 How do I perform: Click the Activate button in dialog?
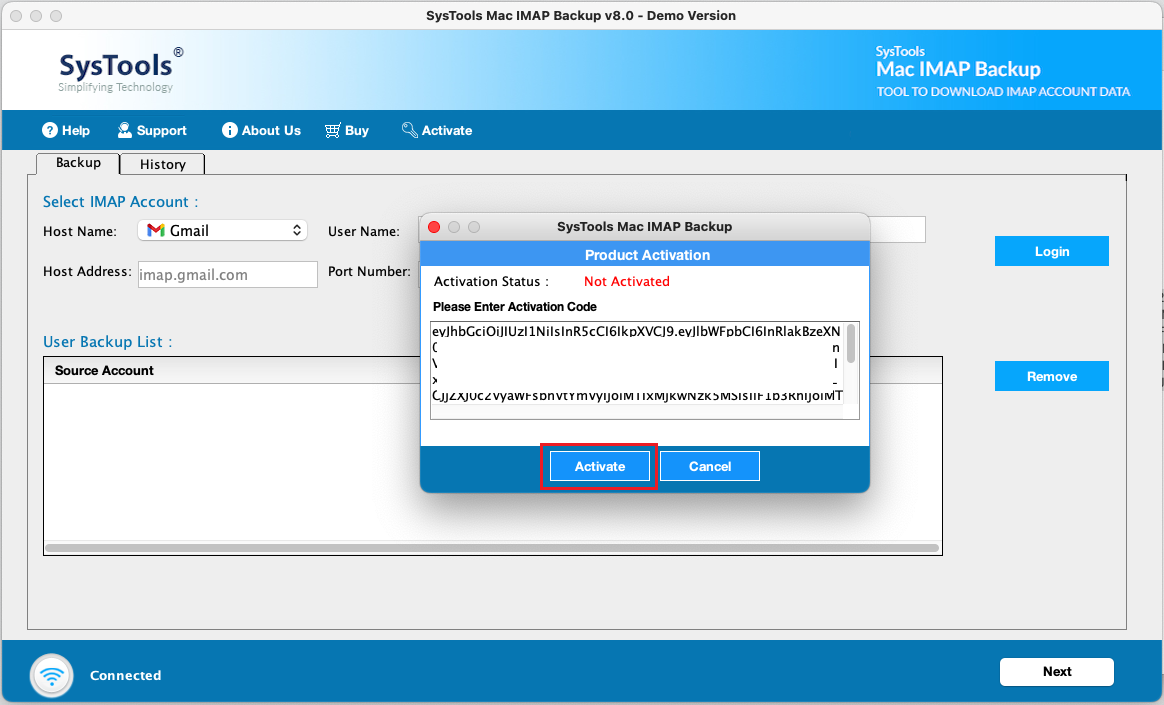[x=600, y=467]
